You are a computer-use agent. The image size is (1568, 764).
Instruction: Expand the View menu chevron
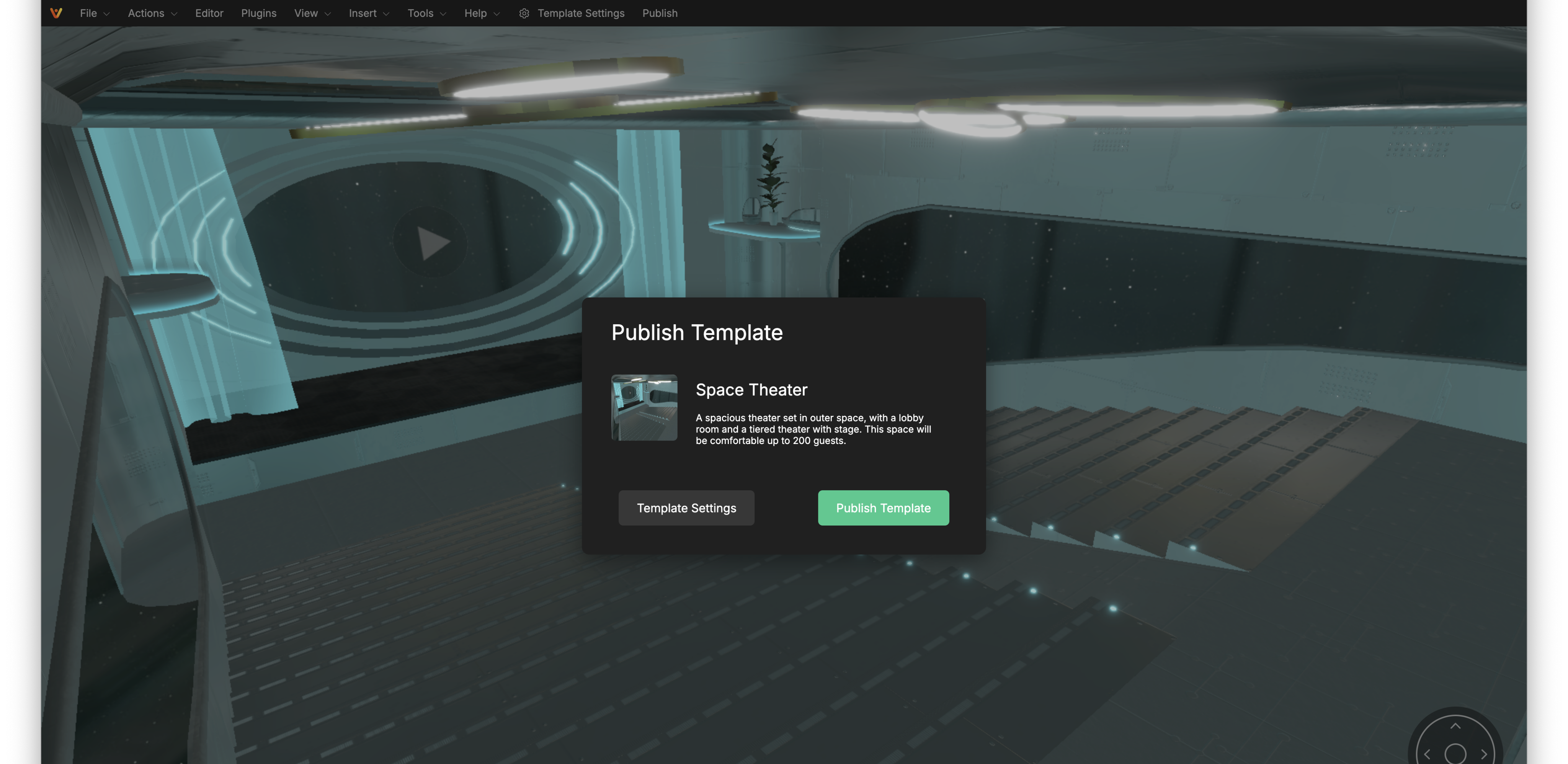click(327, 13)
